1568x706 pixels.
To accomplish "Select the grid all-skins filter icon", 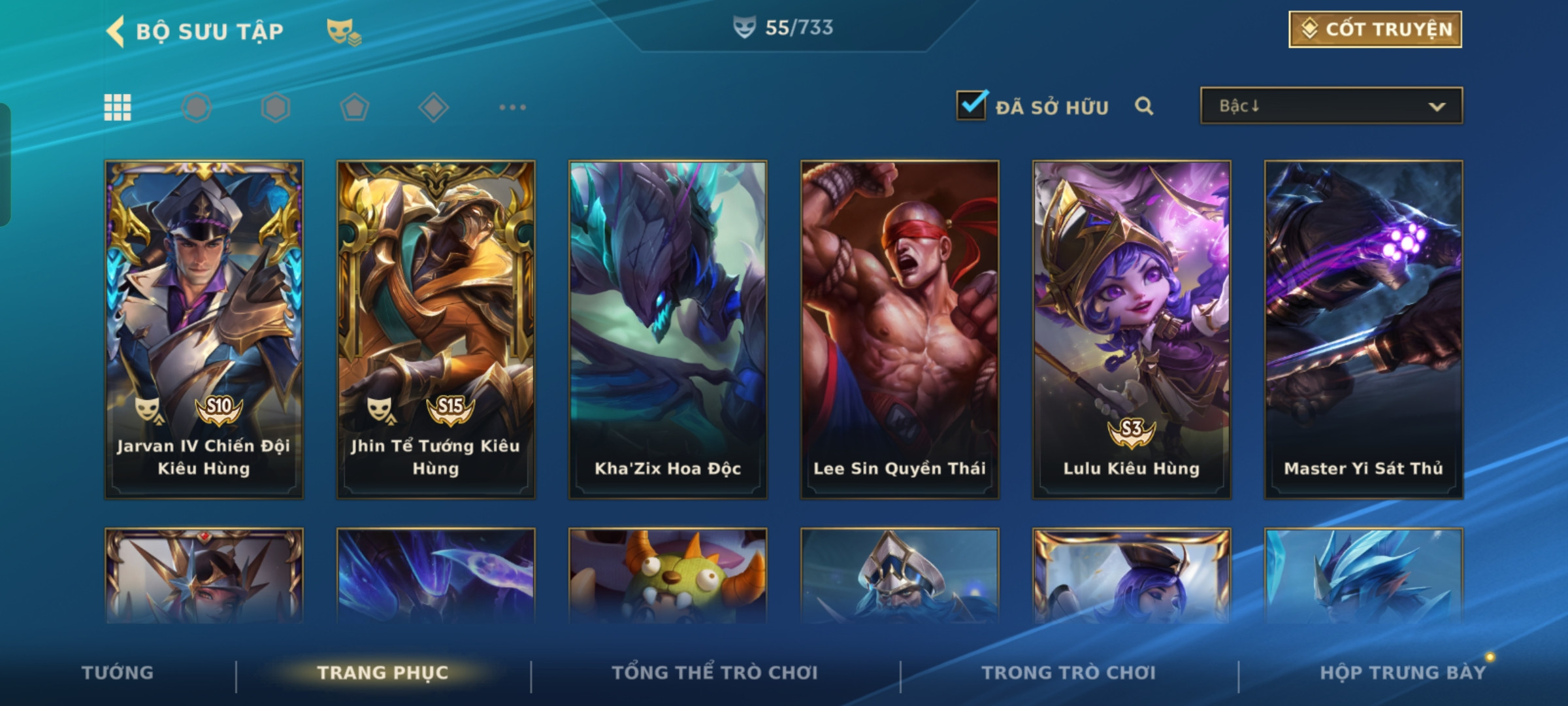I will tap(118, 107).
